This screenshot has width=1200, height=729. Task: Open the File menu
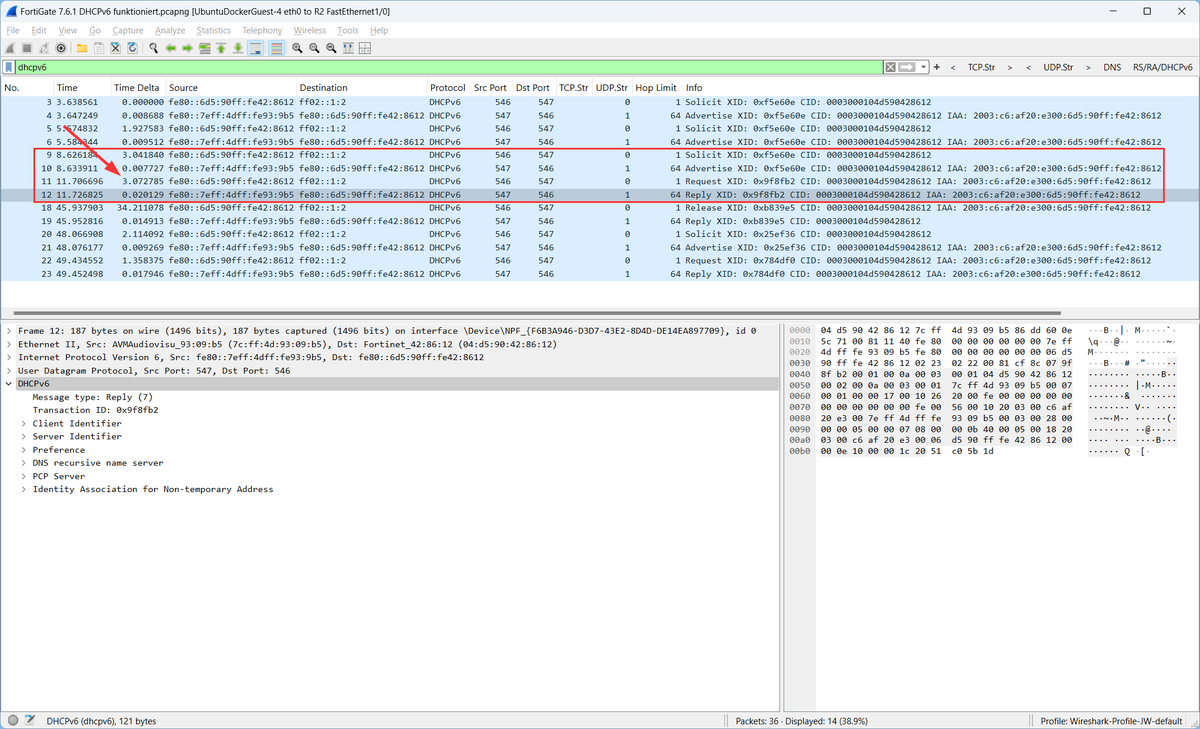pos(13,31)
